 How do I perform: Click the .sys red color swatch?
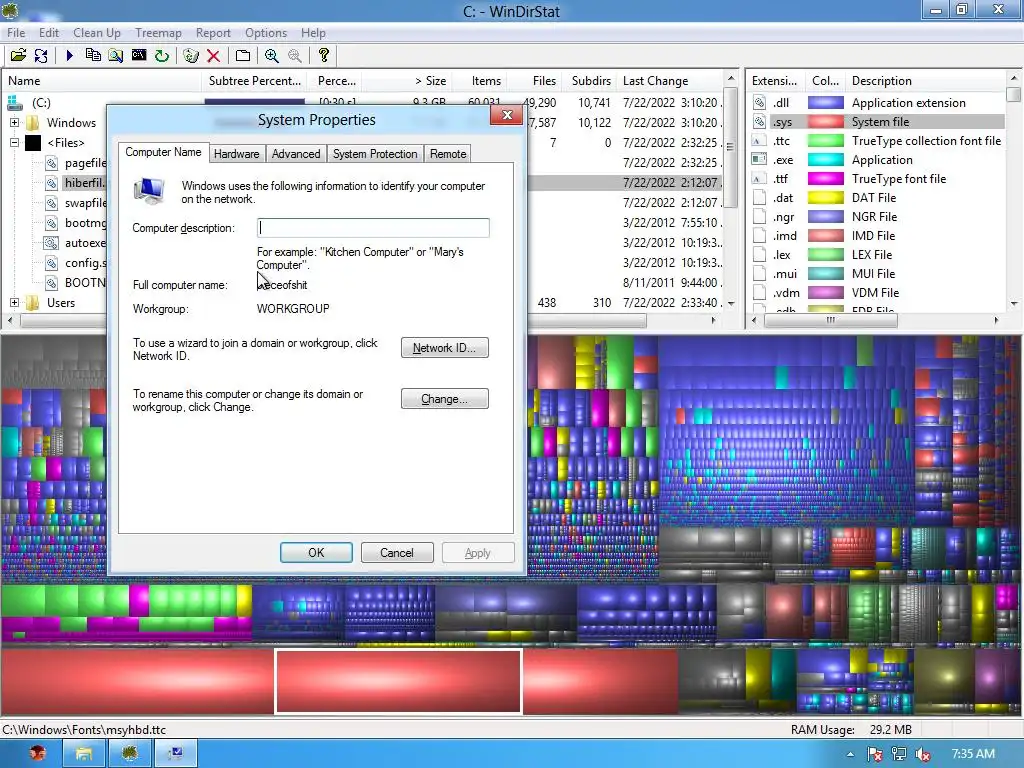[x=825, y=121]
